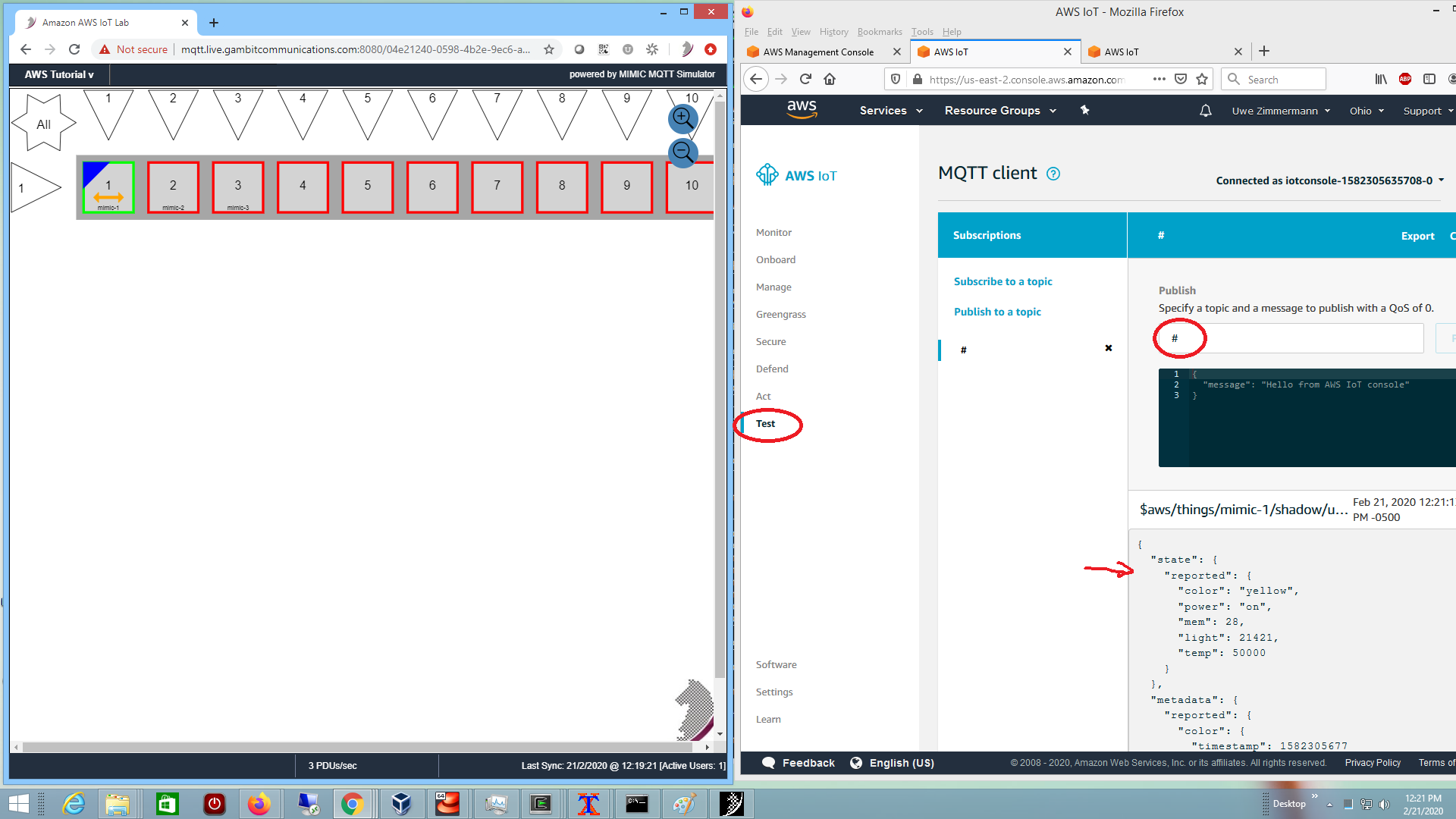The image size is (1456, 819).
Task: Select agent square 5
Action: (x=368, y=187)
